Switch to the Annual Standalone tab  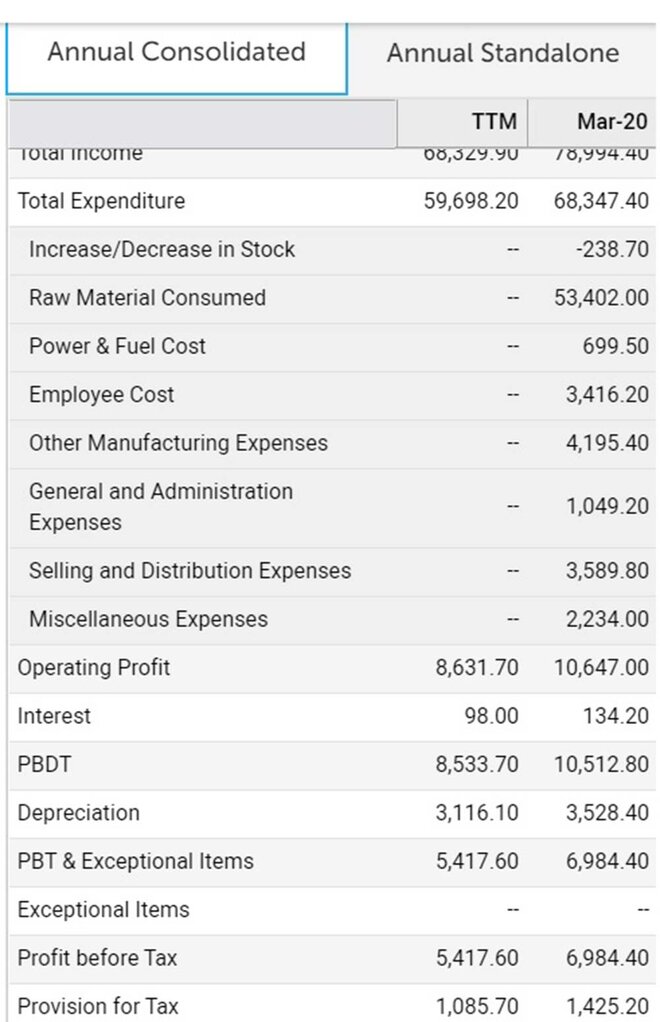click(x=502, y=53)
